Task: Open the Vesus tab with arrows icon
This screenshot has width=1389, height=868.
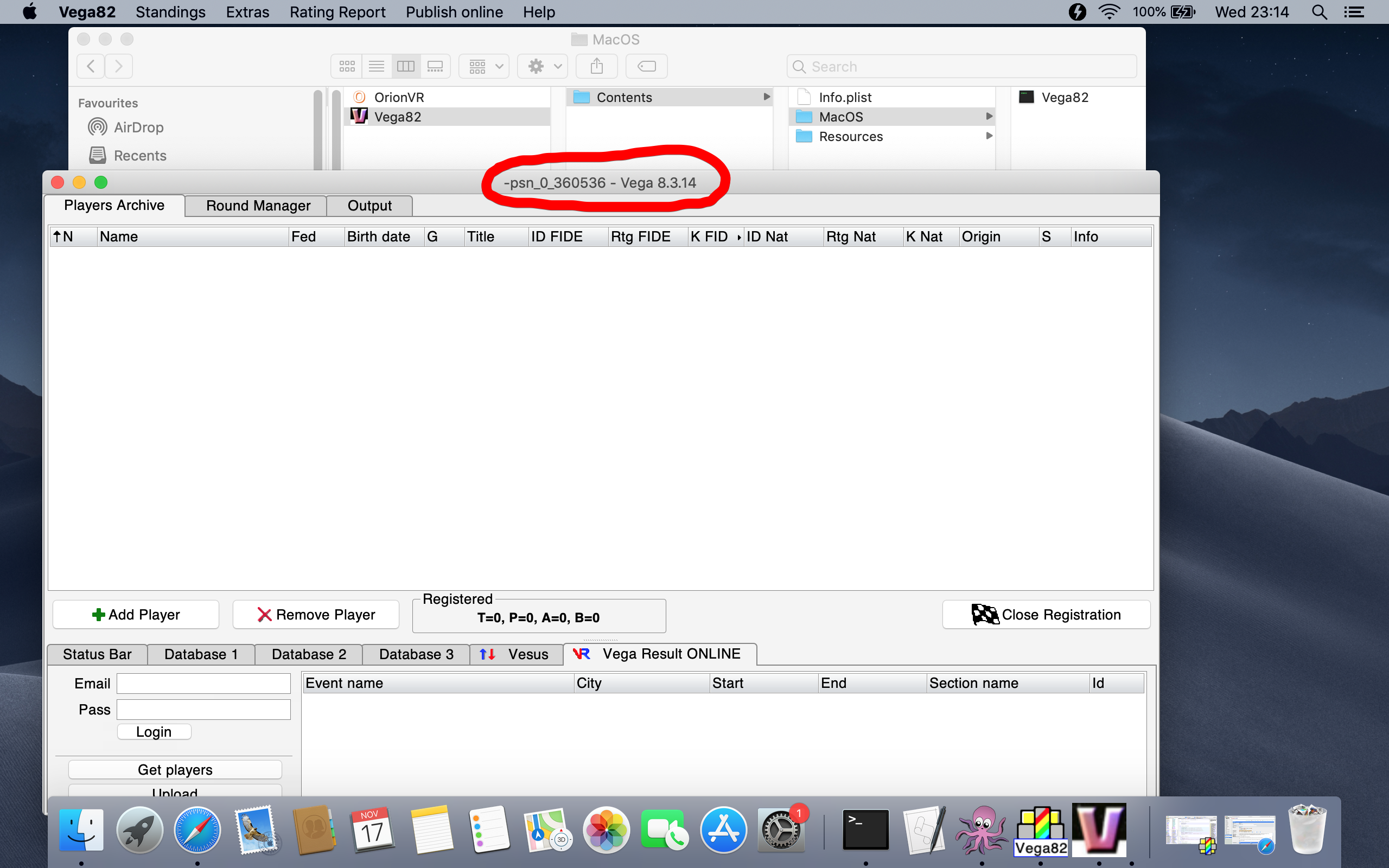Action: [515, 654]
